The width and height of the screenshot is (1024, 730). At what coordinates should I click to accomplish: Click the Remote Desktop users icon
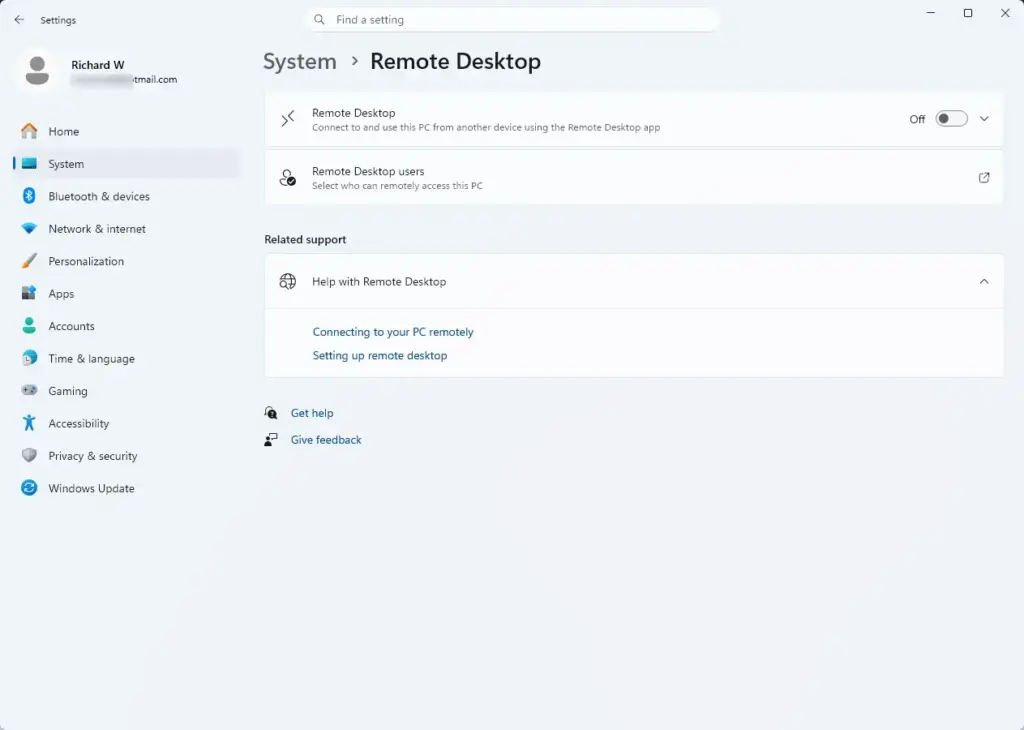[288, 178]
